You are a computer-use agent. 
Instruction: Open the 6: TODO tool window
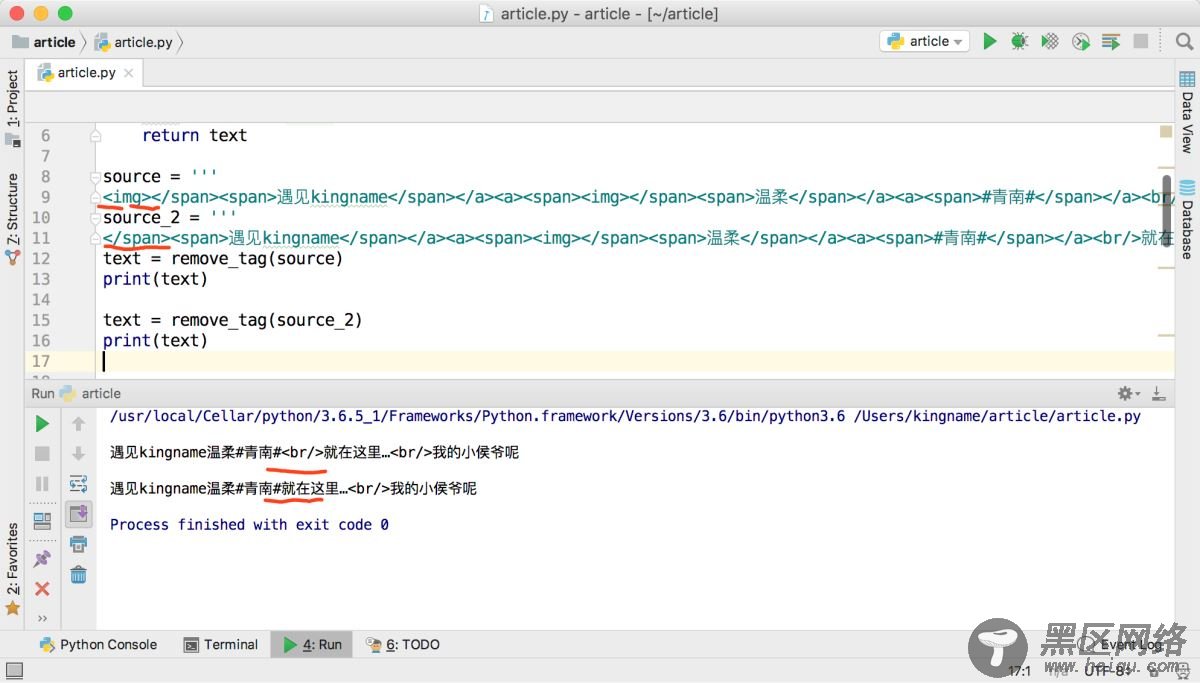[402, 645]
